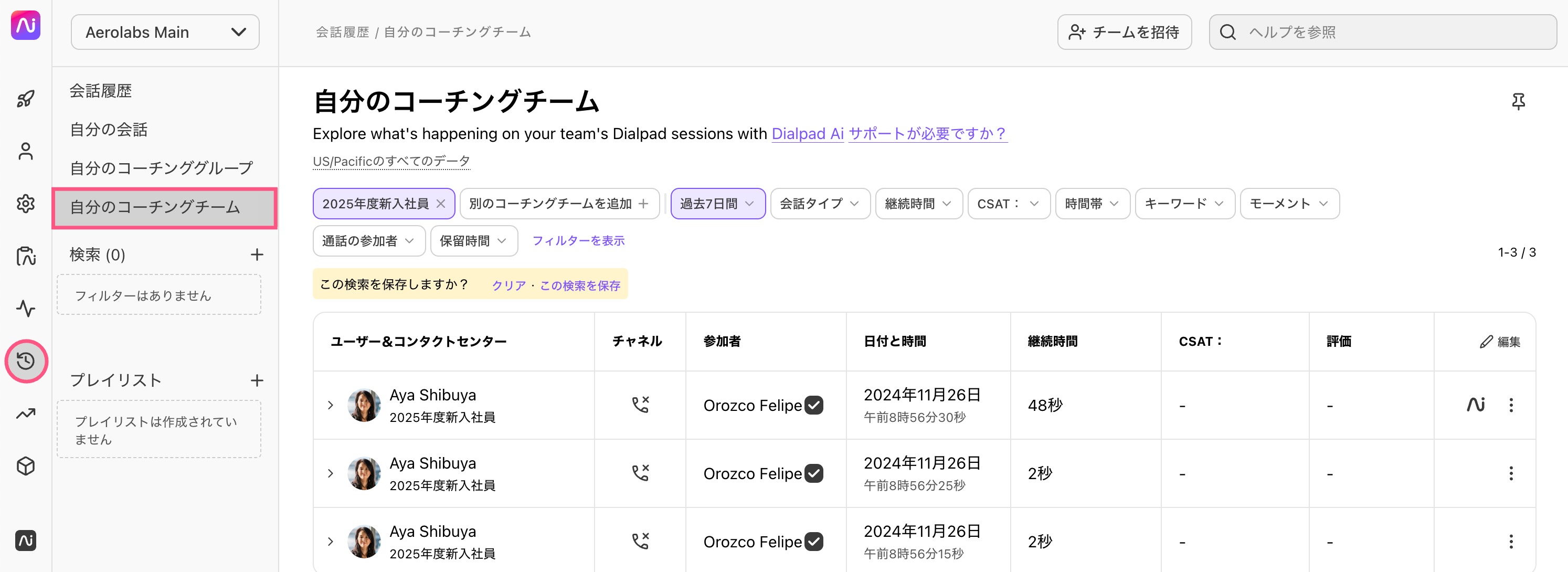Open the cube package icon in sidebar
This screenshot has height=572, width=1568.
pyautogui.click(x=26, y=466)
